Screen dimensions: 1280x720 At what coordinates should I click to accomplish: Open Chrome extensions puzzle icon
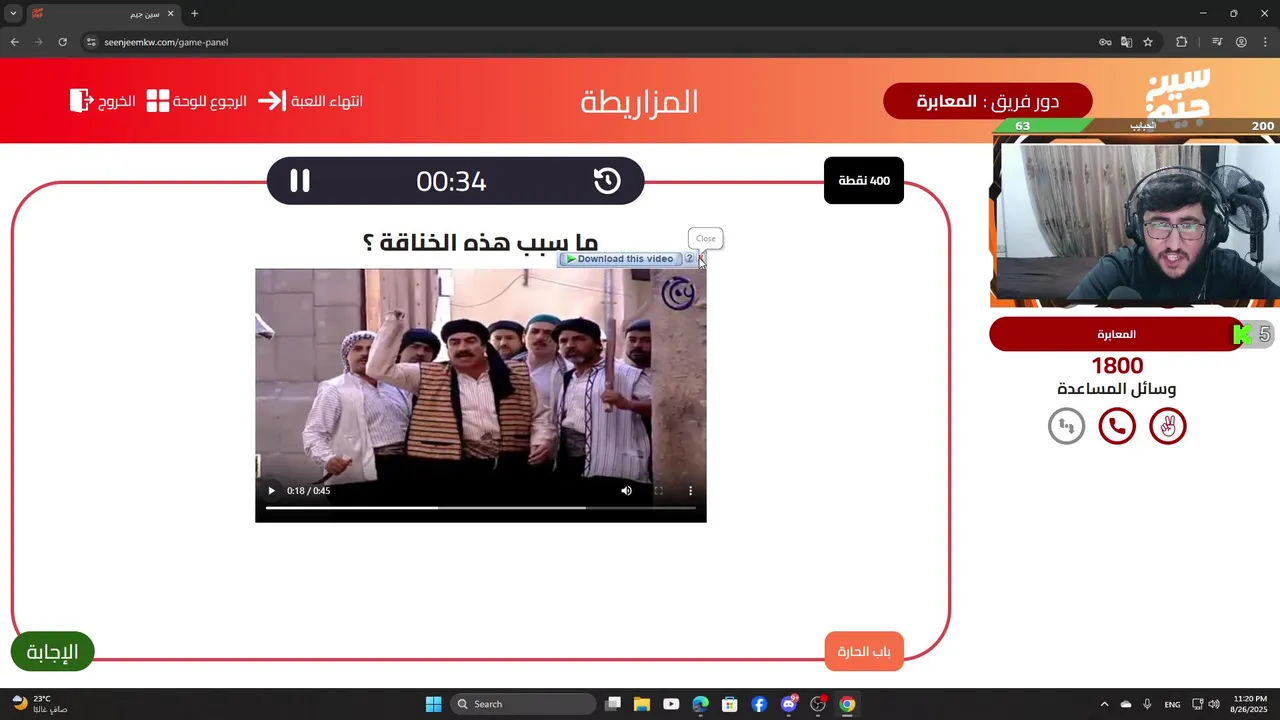click(x=1181, y=42)
